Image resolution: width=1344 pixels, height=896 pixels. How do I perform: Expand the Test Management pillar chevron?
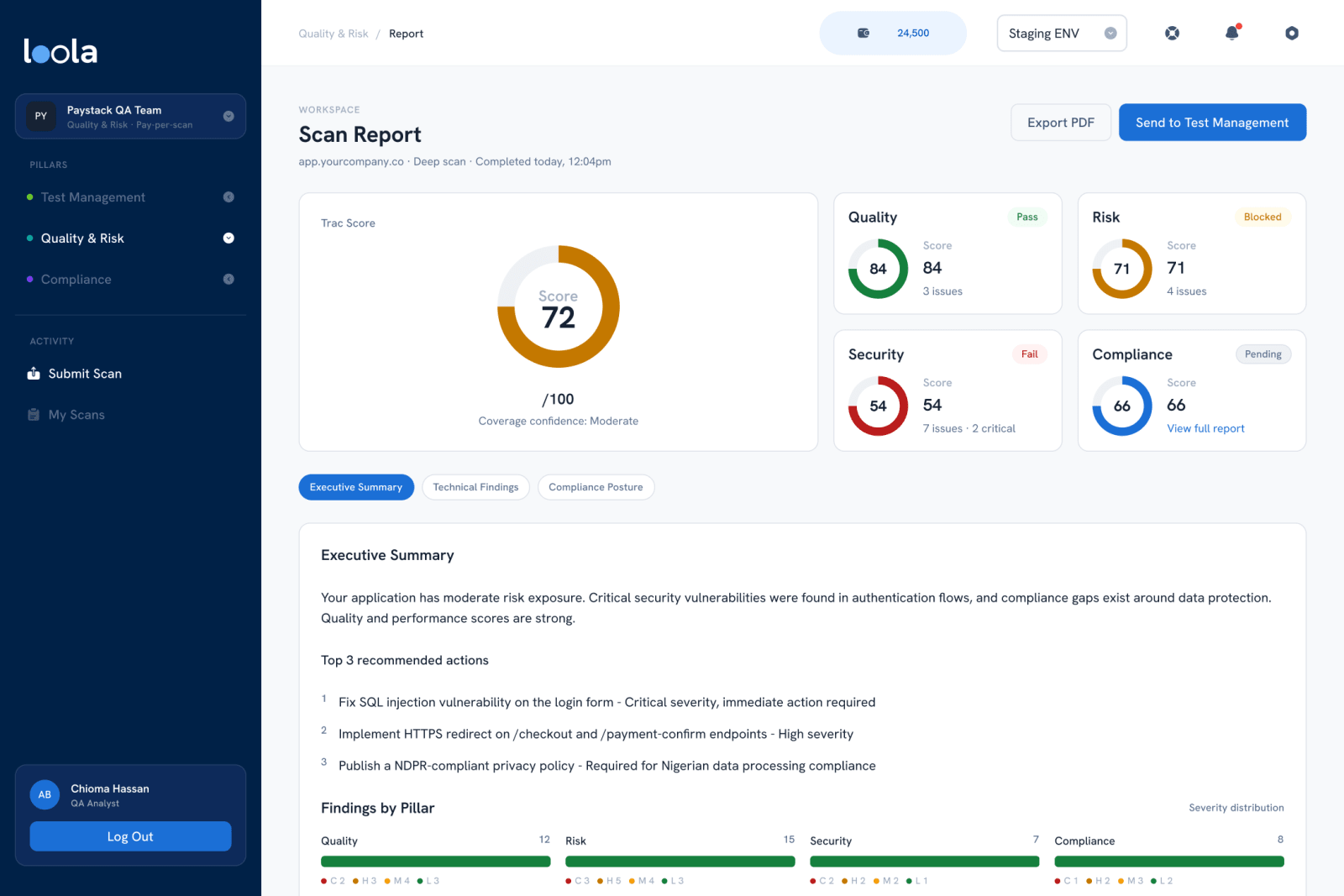(x=228, y=197)
